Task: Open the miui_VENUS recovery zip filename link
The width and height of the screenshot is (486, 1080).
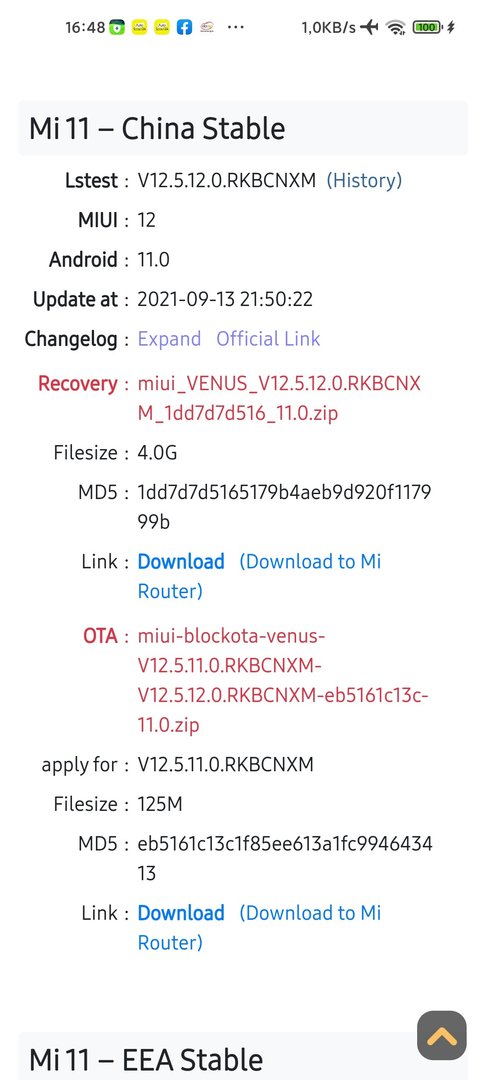Action: (279, 399)
